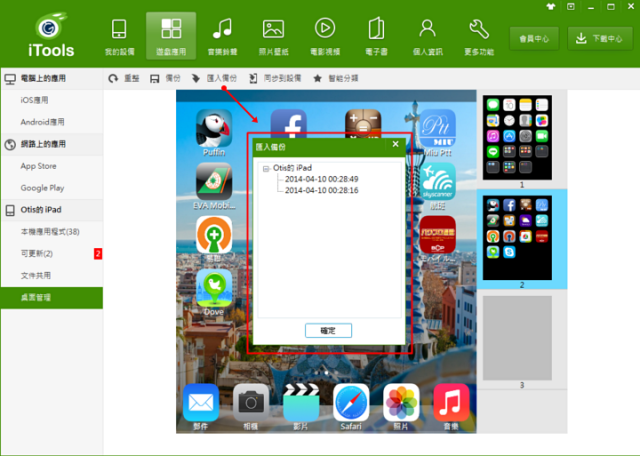This screenshot has width=640, height=456.
Task: Click the 確定 confirm button
Action: coord(328,331)
